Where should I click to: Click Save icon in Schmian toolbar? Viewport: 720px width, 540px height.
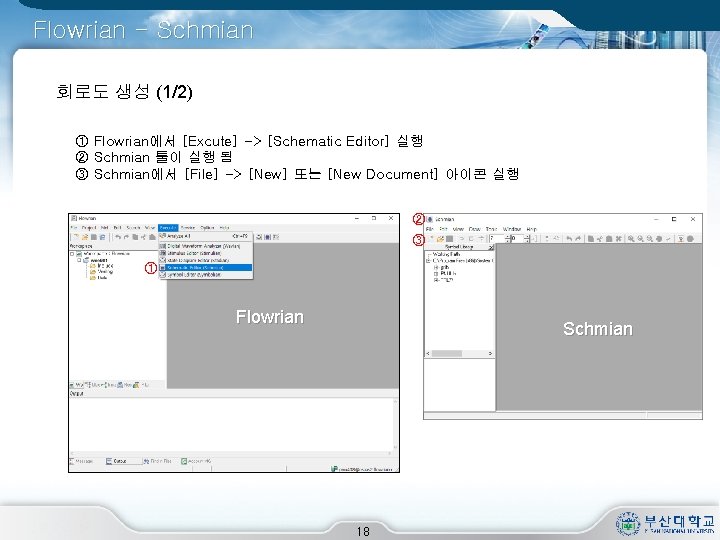pos(450,239)
